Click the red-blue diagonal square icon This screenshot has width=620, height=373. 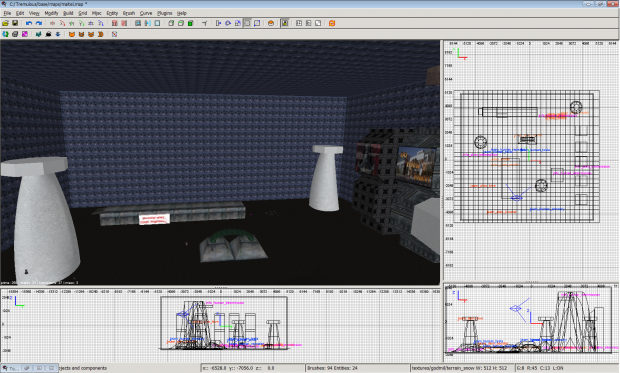(x=114, y=34)
